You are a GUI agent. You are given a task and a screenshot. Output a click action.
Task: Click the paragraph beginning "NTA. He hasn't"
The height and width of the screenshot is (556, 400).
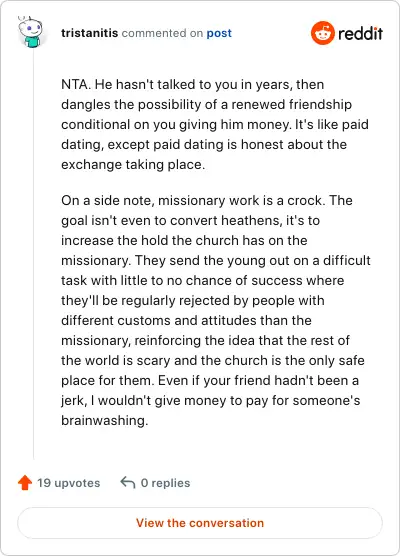click(215, 124)
